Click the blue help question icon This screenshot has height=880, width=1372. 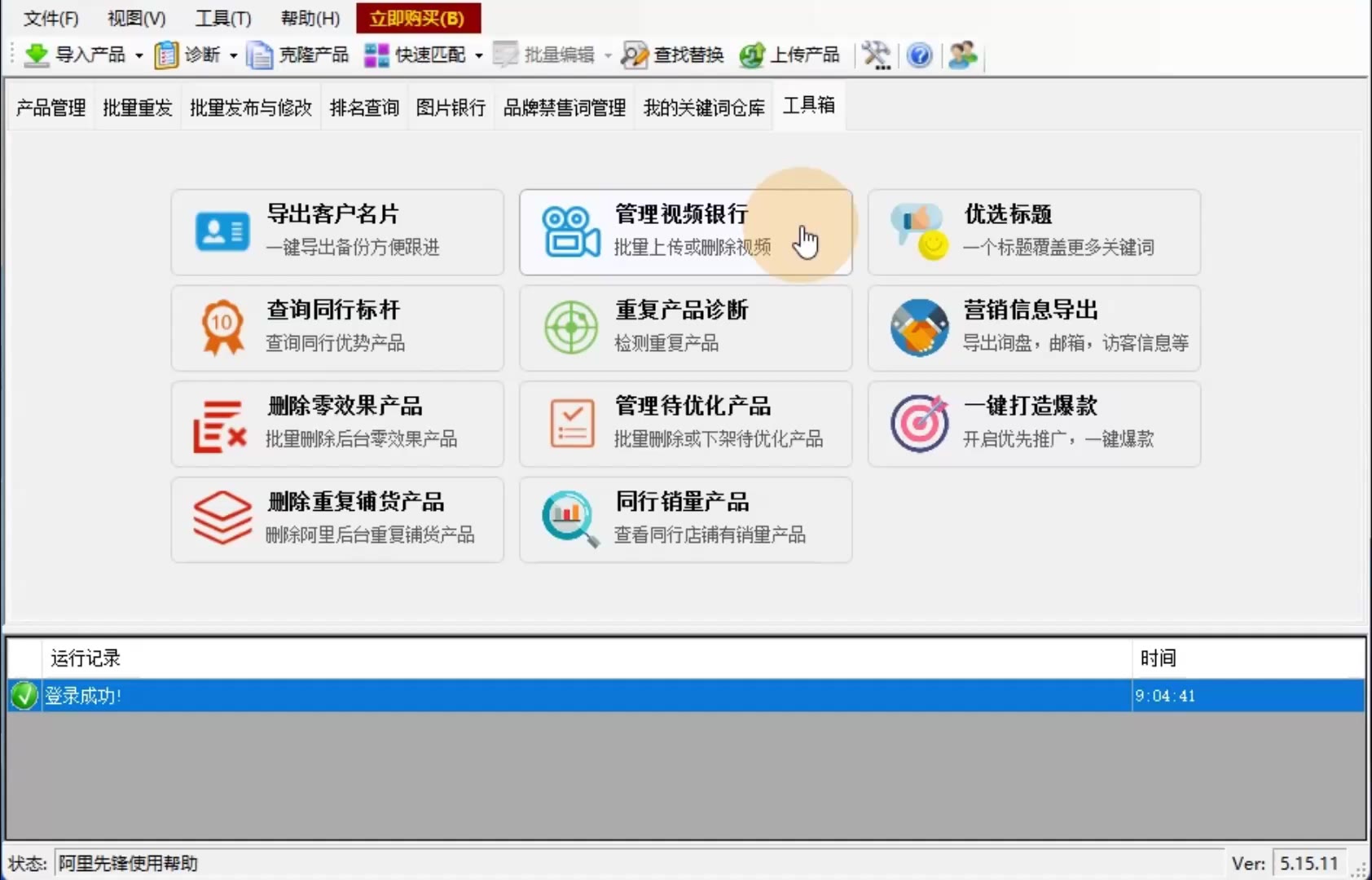920,55
